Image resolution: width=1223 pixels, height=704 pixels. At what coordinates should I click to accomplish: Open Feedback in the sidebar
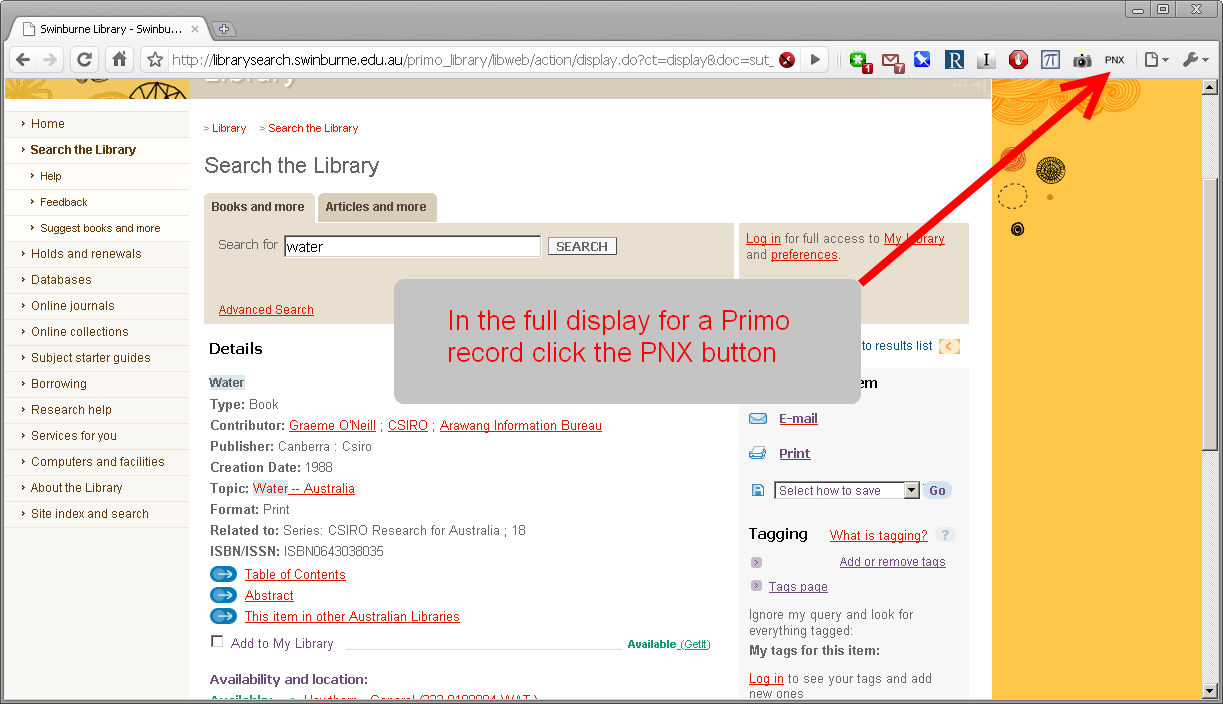[64, 202]
